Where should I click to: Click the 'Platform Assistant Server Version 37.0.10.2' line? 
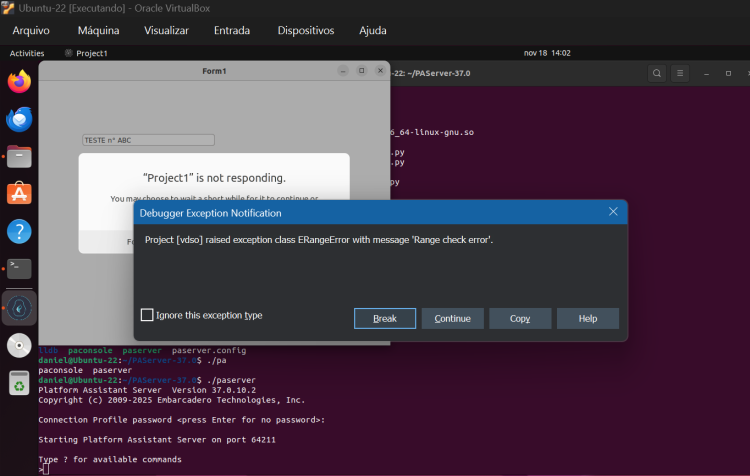coord(147,390)
